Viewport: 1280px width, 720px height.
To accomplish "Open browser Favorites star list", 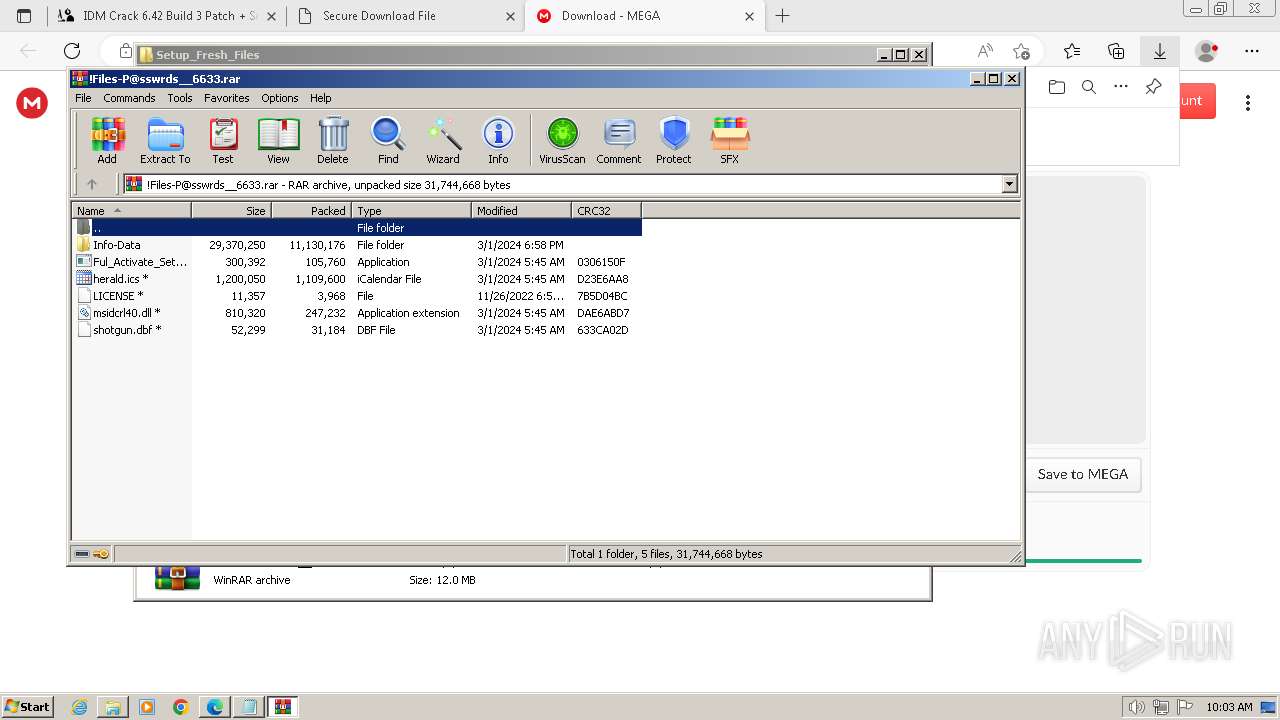I will (x=1072, y=51).
